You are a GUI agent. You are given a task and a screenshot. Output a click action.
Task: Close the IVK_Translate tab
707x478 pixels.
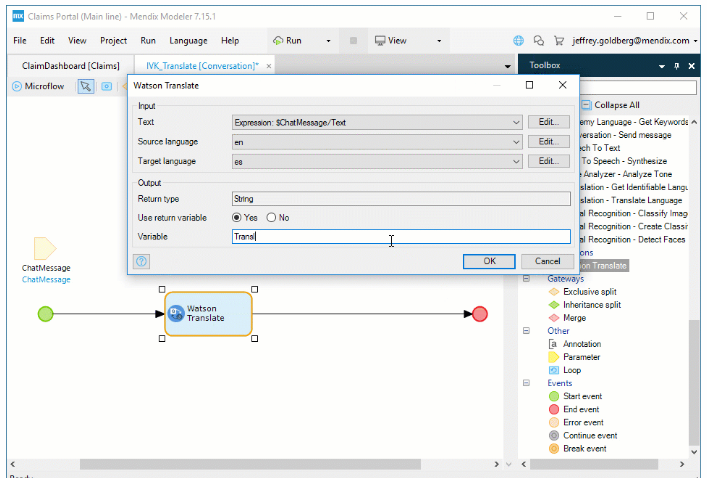(x=269, y=66)
